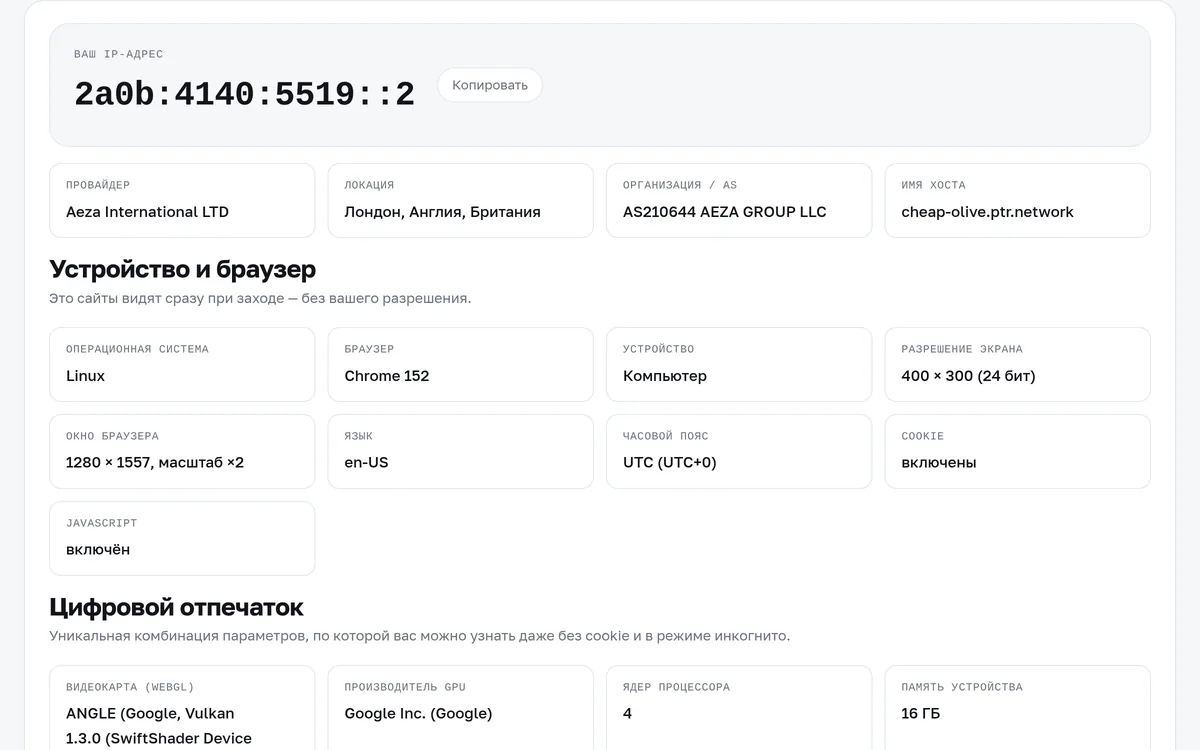The width and height of the screenshot is (1200, 750).
Task: Select the Разрешение экрана 400 × 300 card
Action: [1018, 365]
